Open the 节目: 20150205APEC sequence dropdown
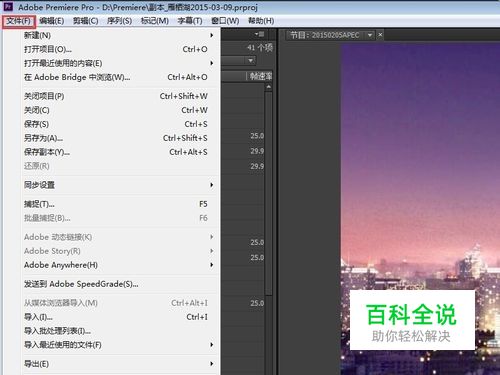Viewport: 500px width, 375px height. coord(370,35)
